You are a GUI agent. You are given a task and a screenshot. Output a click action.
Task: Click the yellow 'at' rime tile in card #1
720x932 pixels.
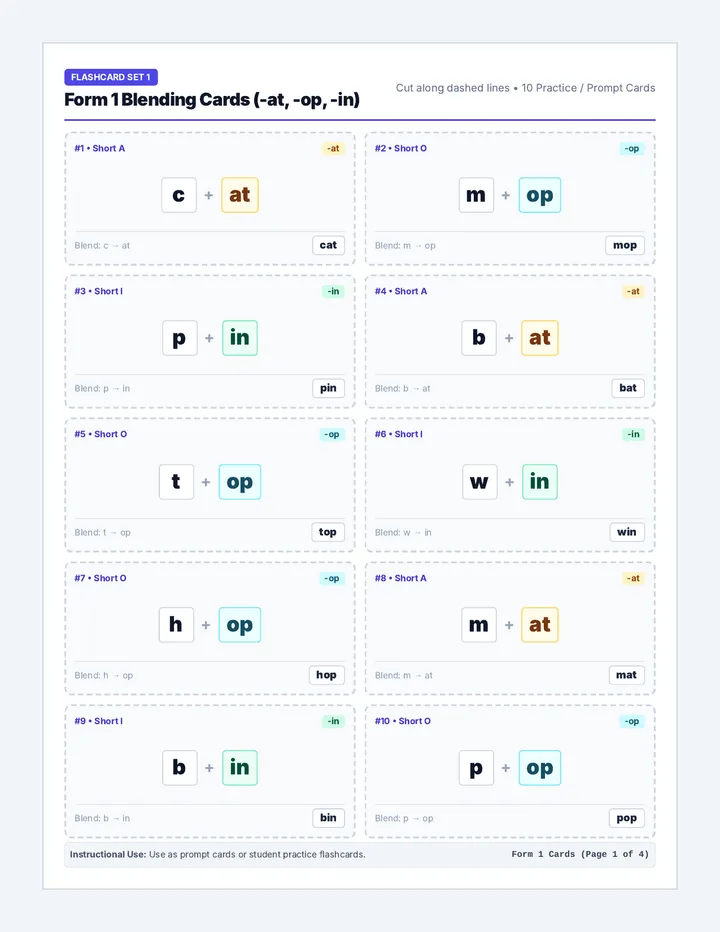point(240,195)
